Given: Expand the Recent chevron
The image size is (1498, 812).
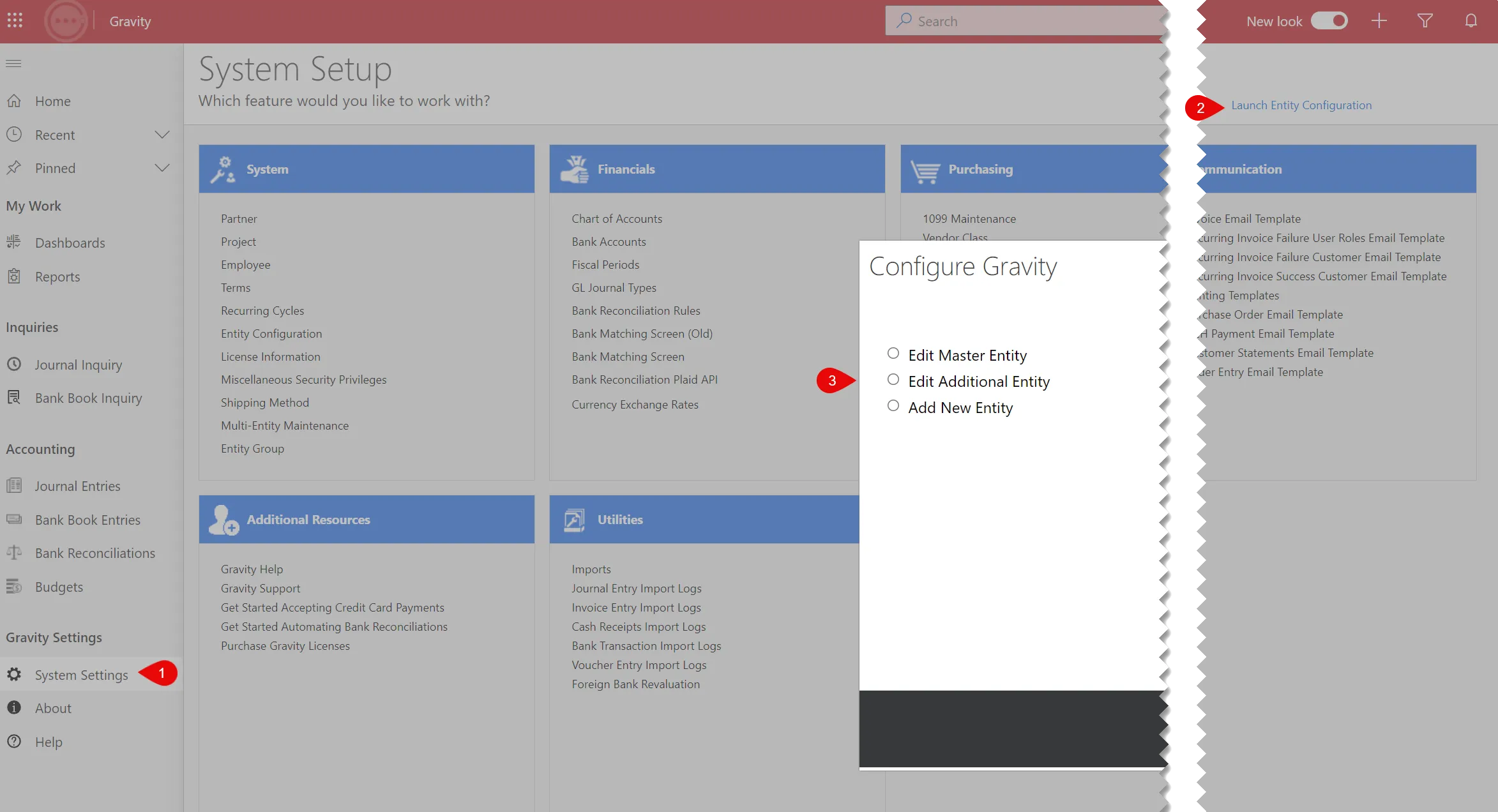Looking at the screenshot, I should (x=162, y=135).
